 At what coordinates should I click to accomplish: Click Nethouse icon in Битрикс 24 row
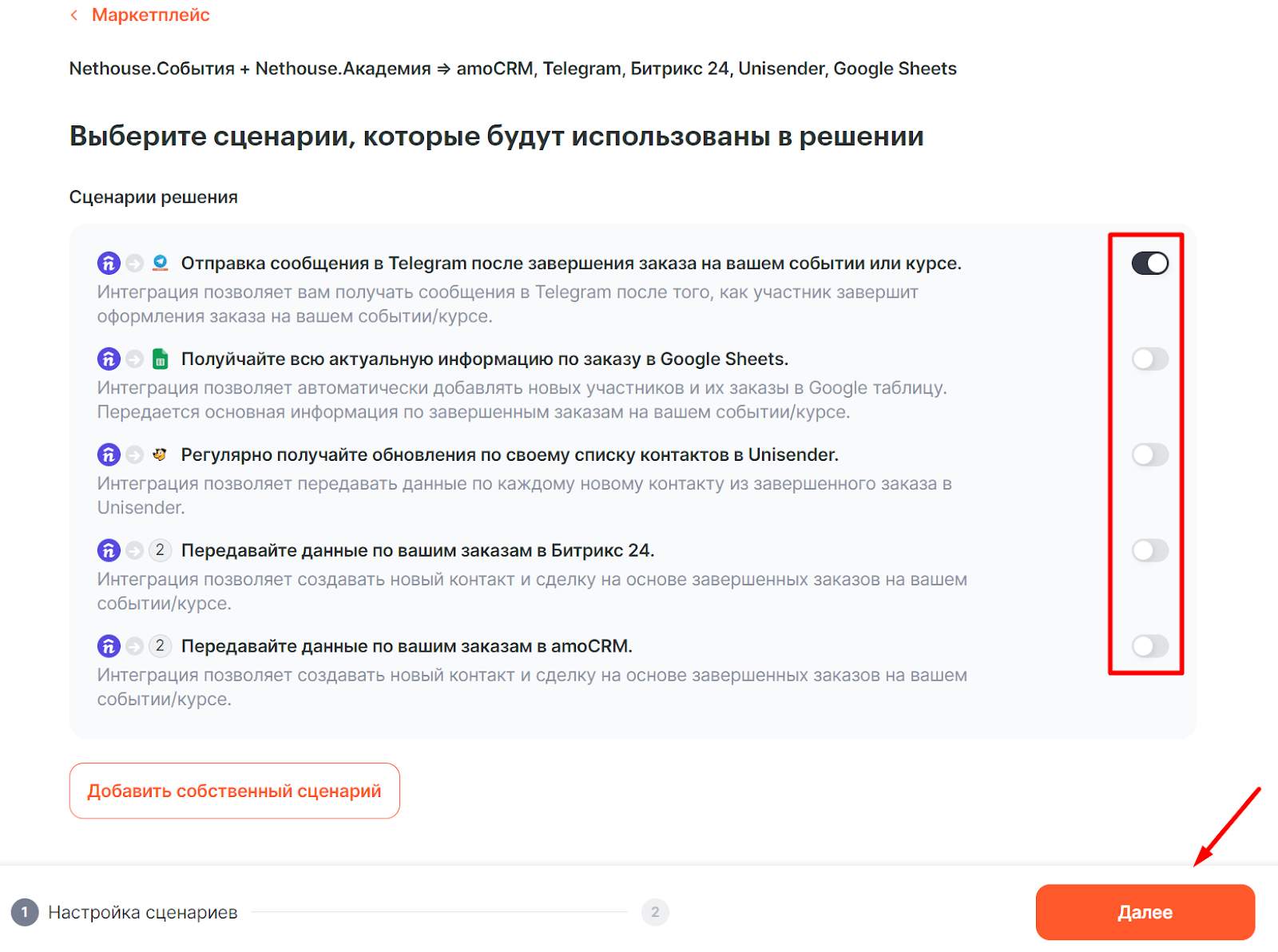tap(109, 550)
